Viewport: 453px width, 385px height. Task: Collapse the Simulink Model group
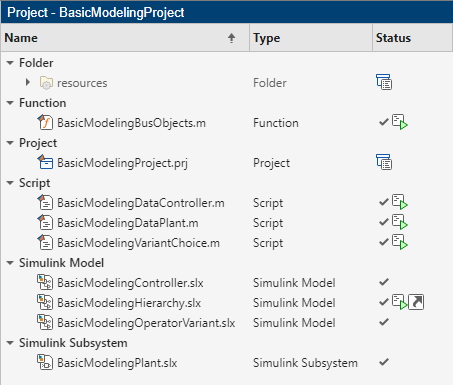coord(10,263)
